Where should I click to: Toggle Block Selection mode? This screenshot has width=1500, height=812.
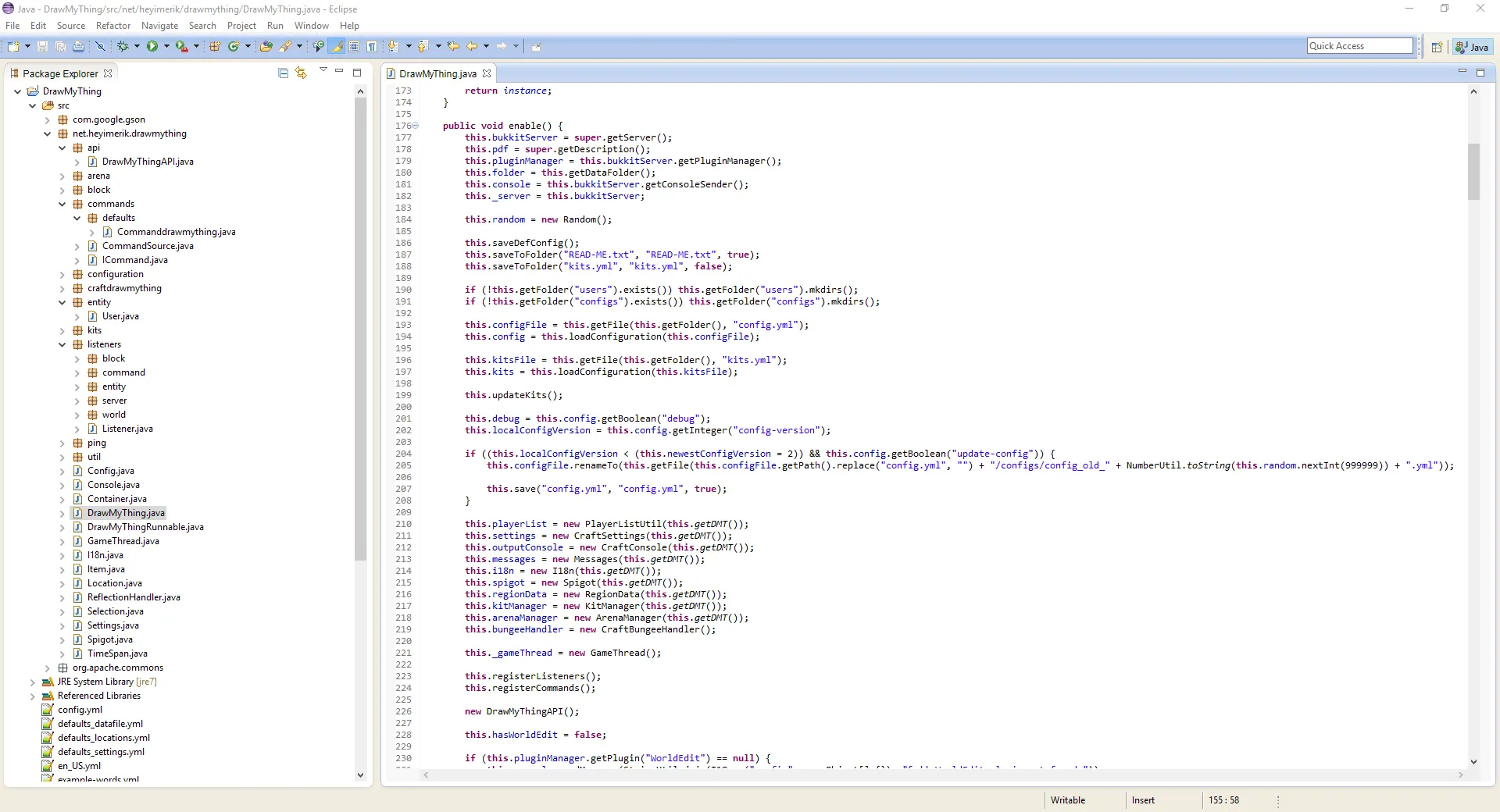coord(354,47)
